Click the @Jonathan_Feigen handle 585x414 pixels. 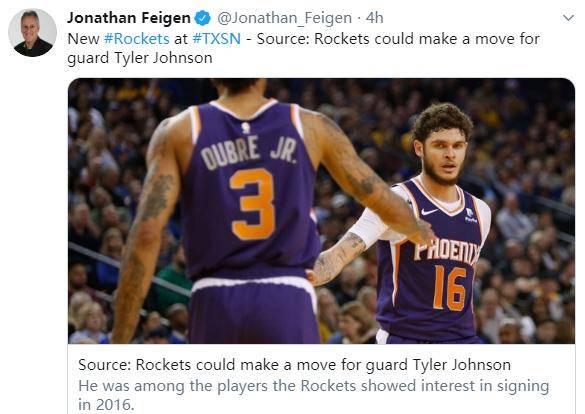tap(284, 18)
